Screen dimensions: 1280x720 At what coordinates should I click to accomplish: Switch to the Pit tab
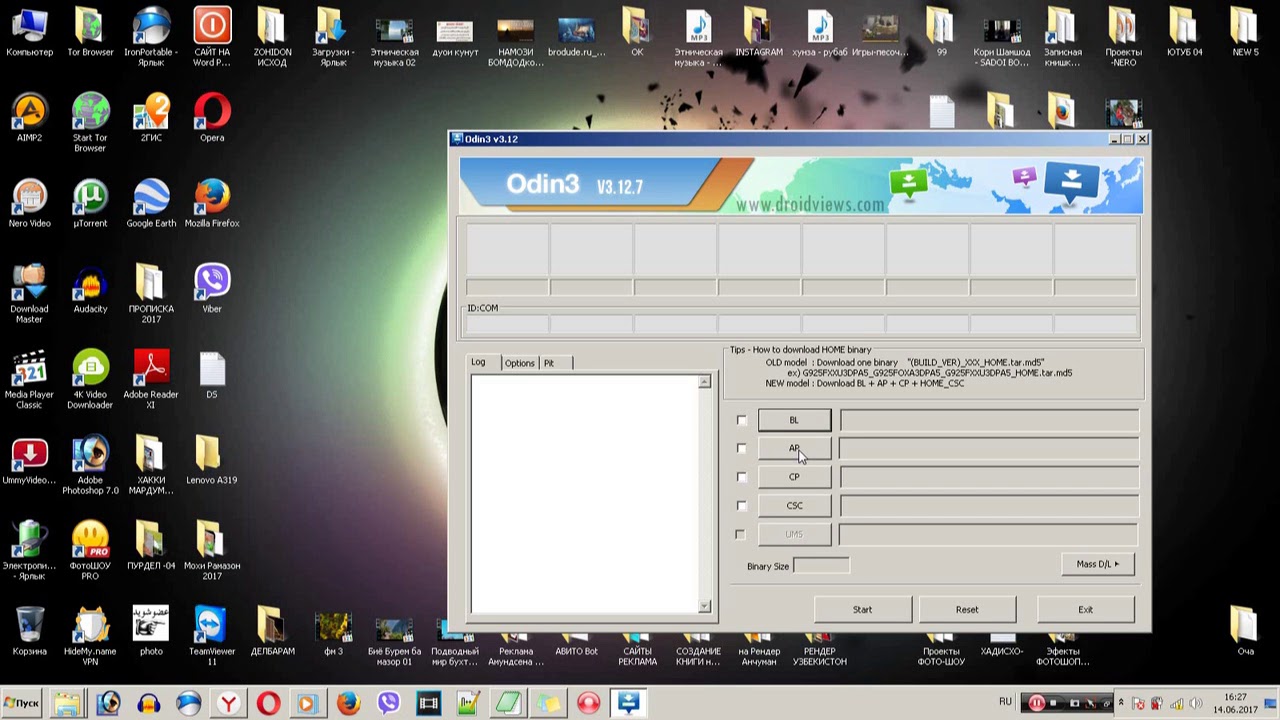coord(548,363)
